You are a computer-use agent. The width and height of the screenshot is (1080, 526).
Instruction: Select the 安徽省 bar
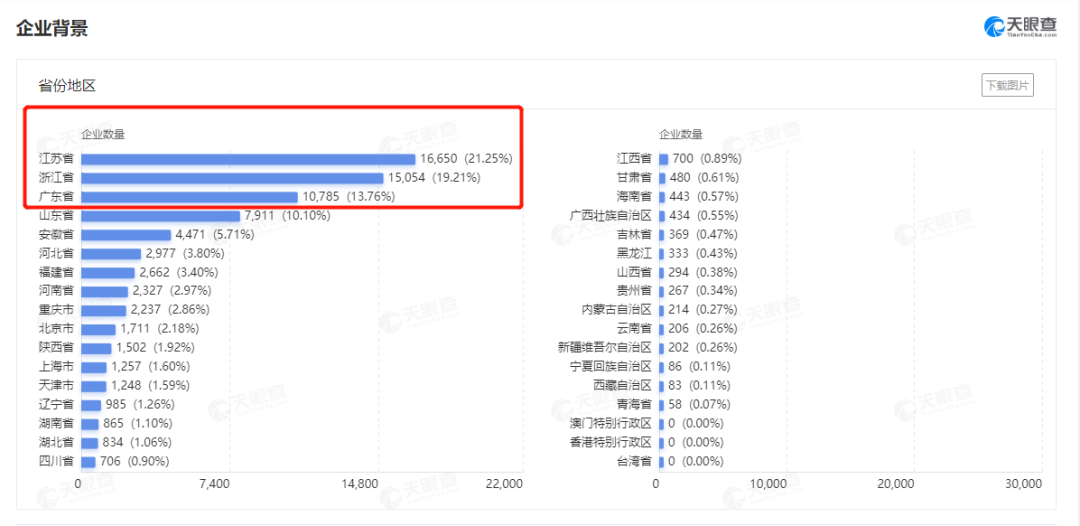(126, 235)
